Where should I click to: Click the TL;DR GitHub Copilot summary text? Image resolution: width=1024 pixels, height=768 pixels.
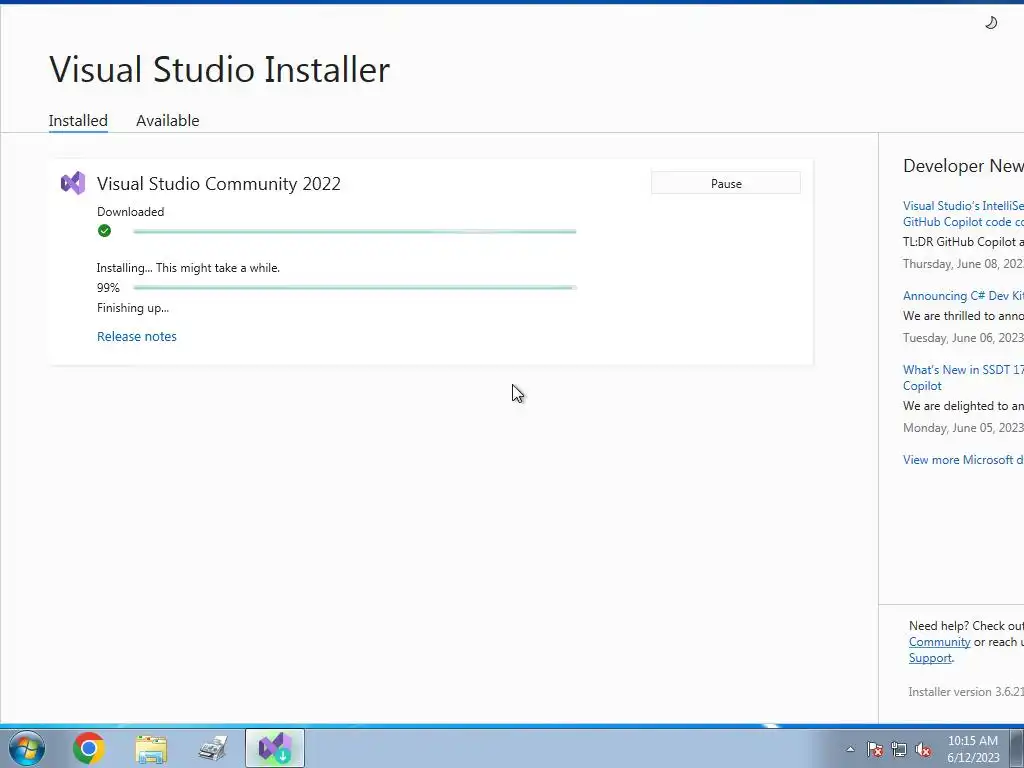click(x=963, y=242)
